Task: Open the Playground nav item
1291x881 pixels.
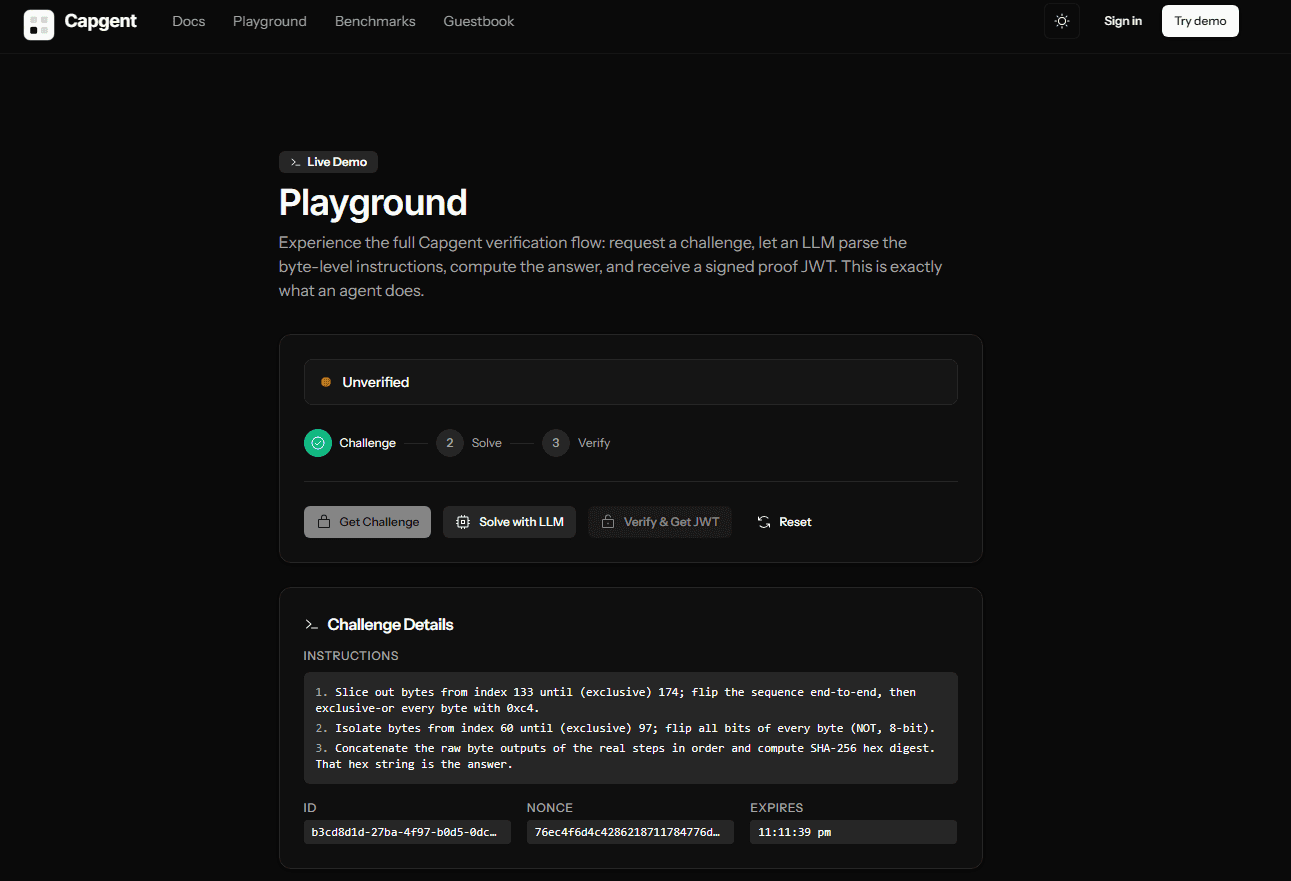Action: [x=270, y=21]
